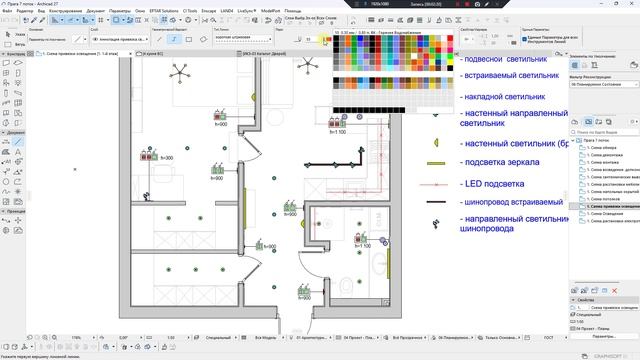Select the Marquee (Бегущ) tool
Viewport: 640px width, 360px height.
pos(8,44)
